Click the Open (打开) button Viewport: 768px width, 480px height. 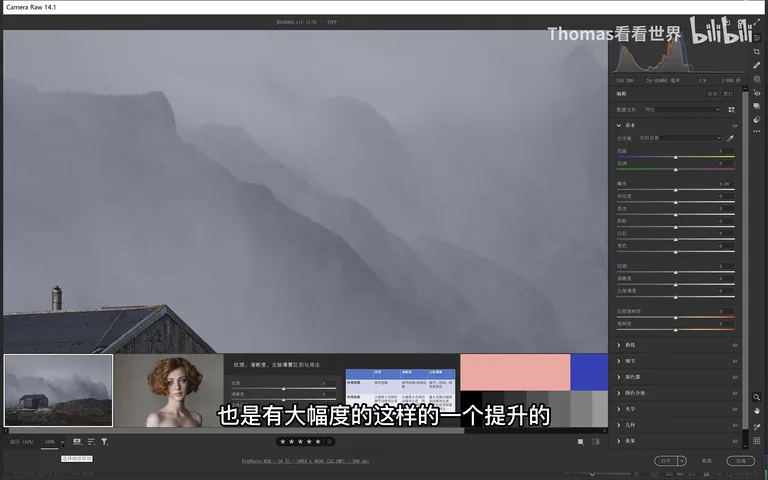(x=666, y=461)
